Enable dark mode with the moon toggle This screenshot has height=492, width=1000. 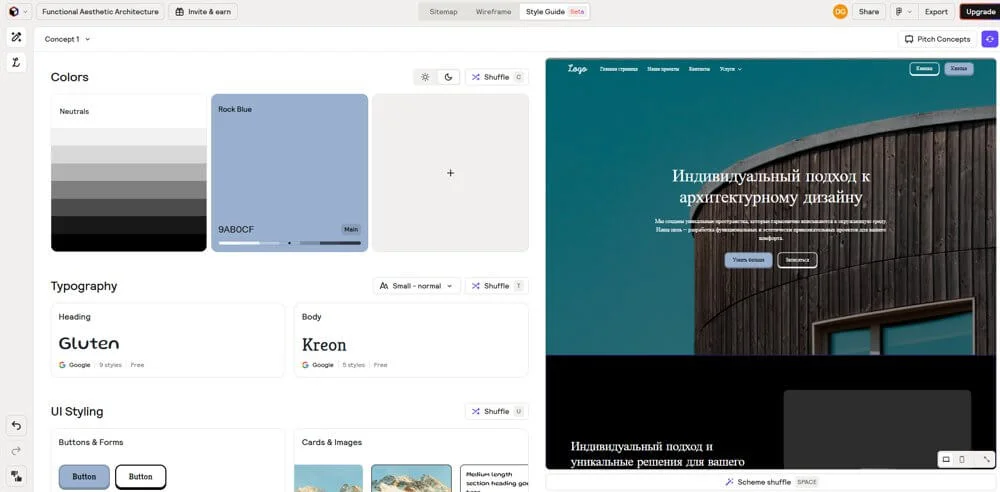point(448,77)
